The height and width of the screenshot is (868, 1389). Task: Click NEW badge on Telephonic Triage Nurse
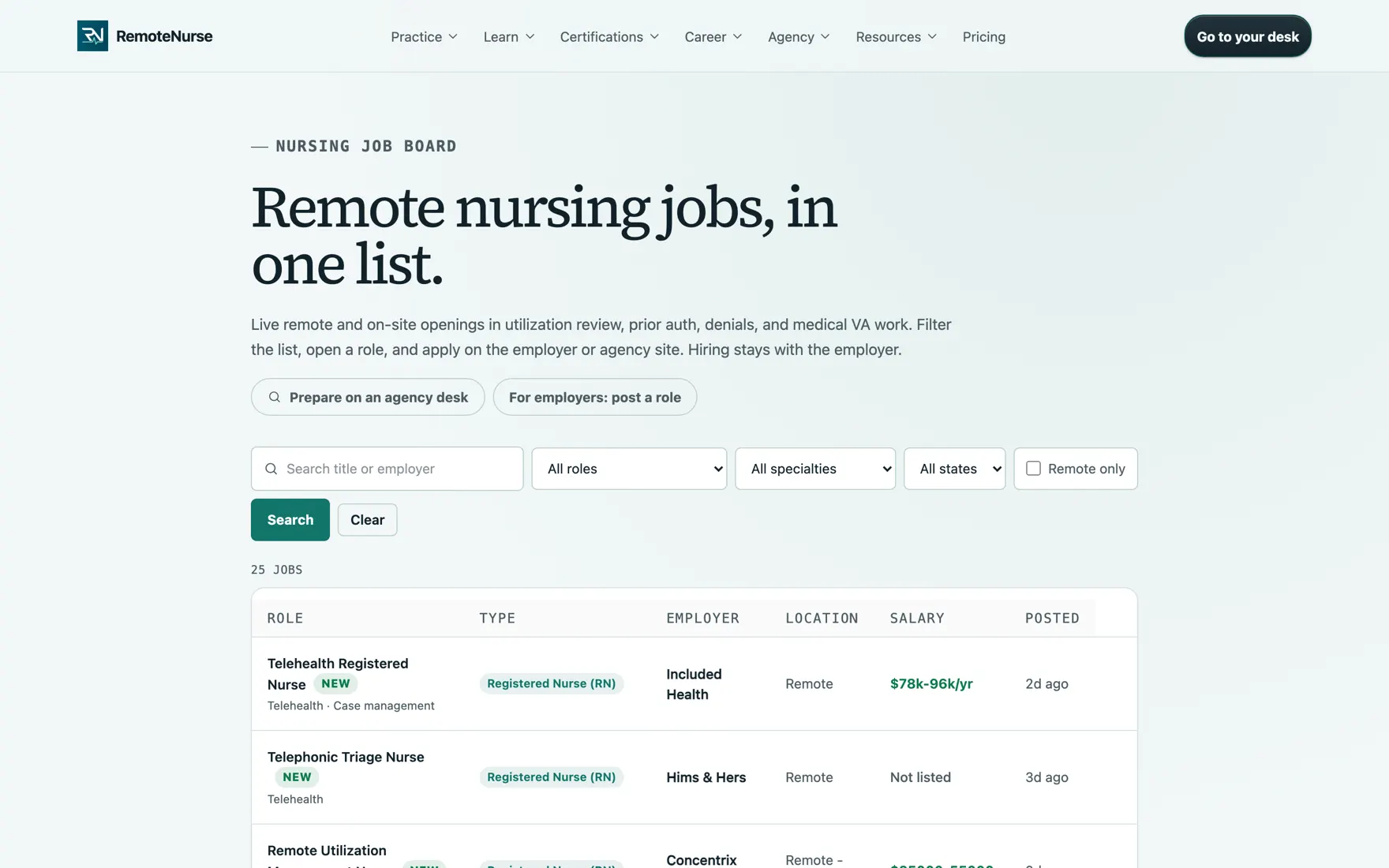point(297,777)
